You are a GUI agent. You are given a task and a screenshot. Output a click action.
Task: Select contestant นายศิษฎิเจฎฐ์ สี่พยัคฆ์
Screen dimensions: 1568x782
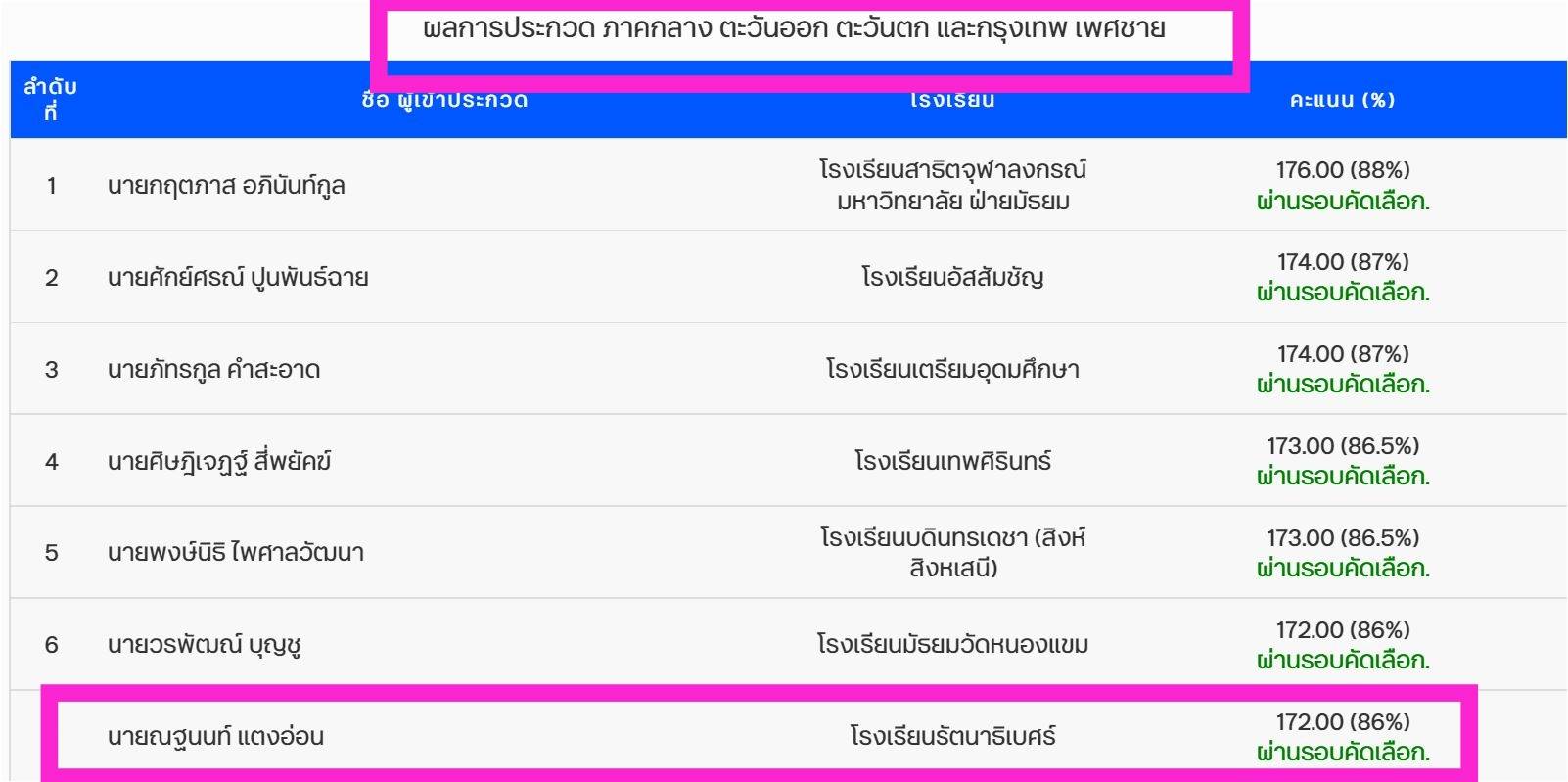point(219,460)
